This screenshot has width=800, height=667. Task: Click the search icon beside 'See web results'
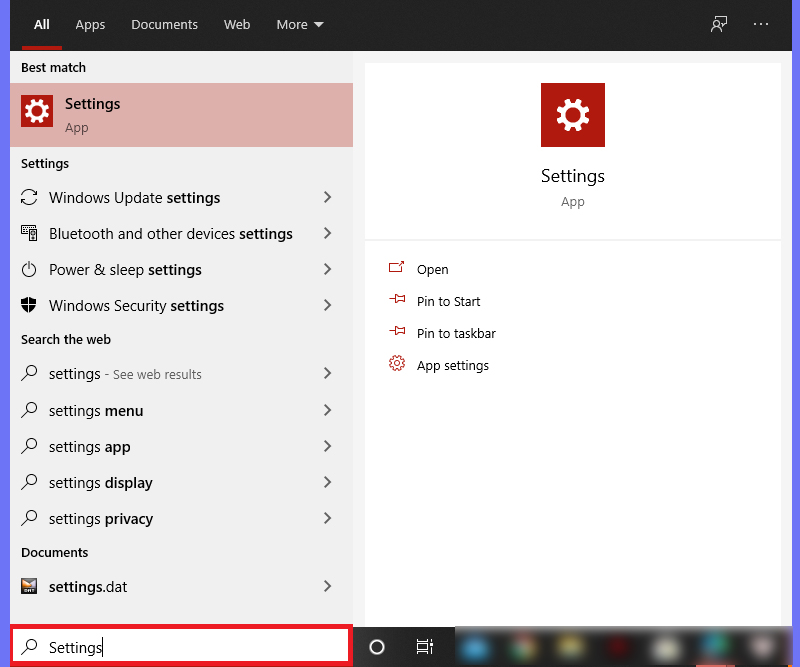[29, 373]
